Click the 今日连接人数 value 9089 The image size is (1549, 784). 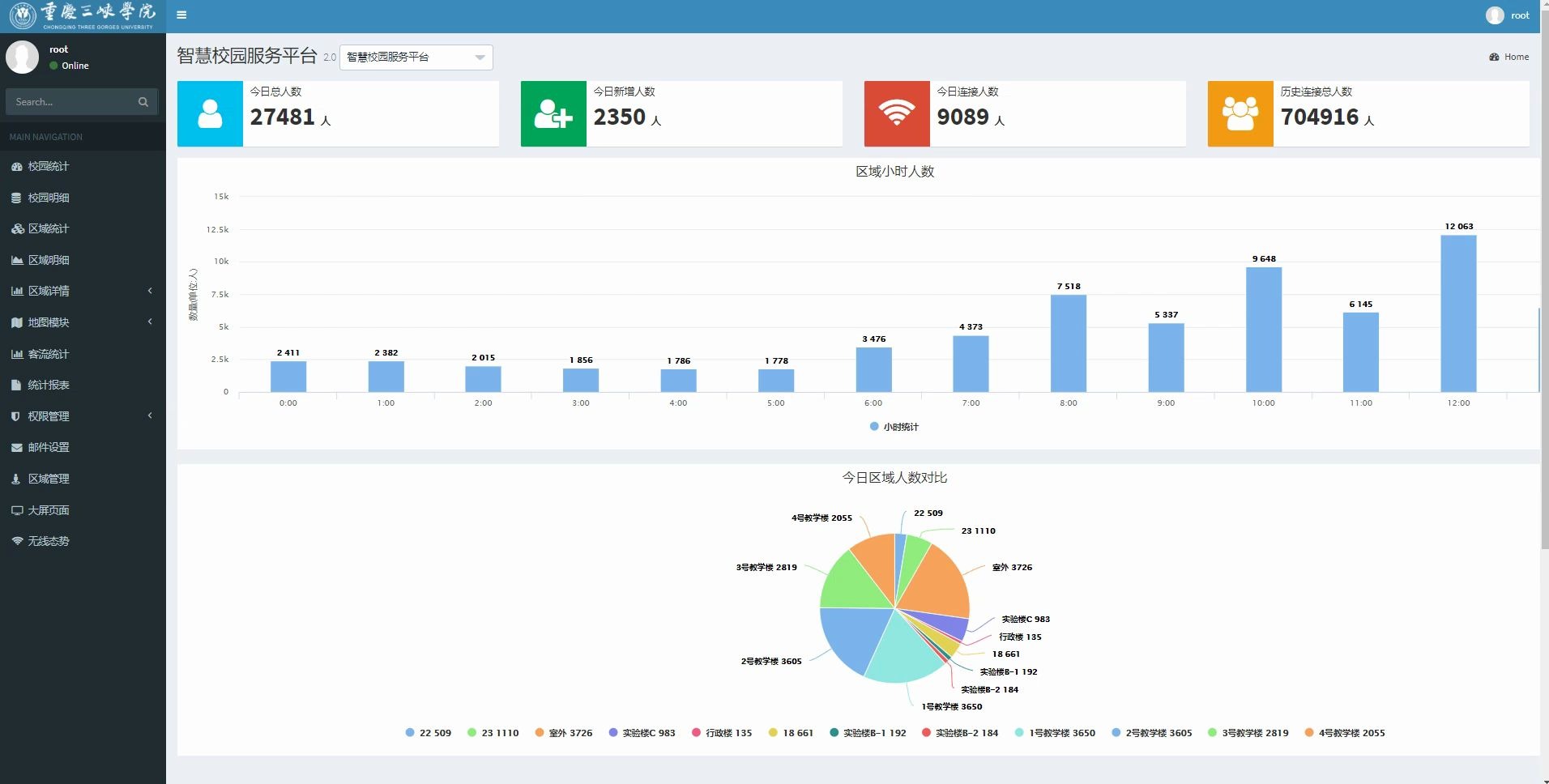[x=962, y=117]
